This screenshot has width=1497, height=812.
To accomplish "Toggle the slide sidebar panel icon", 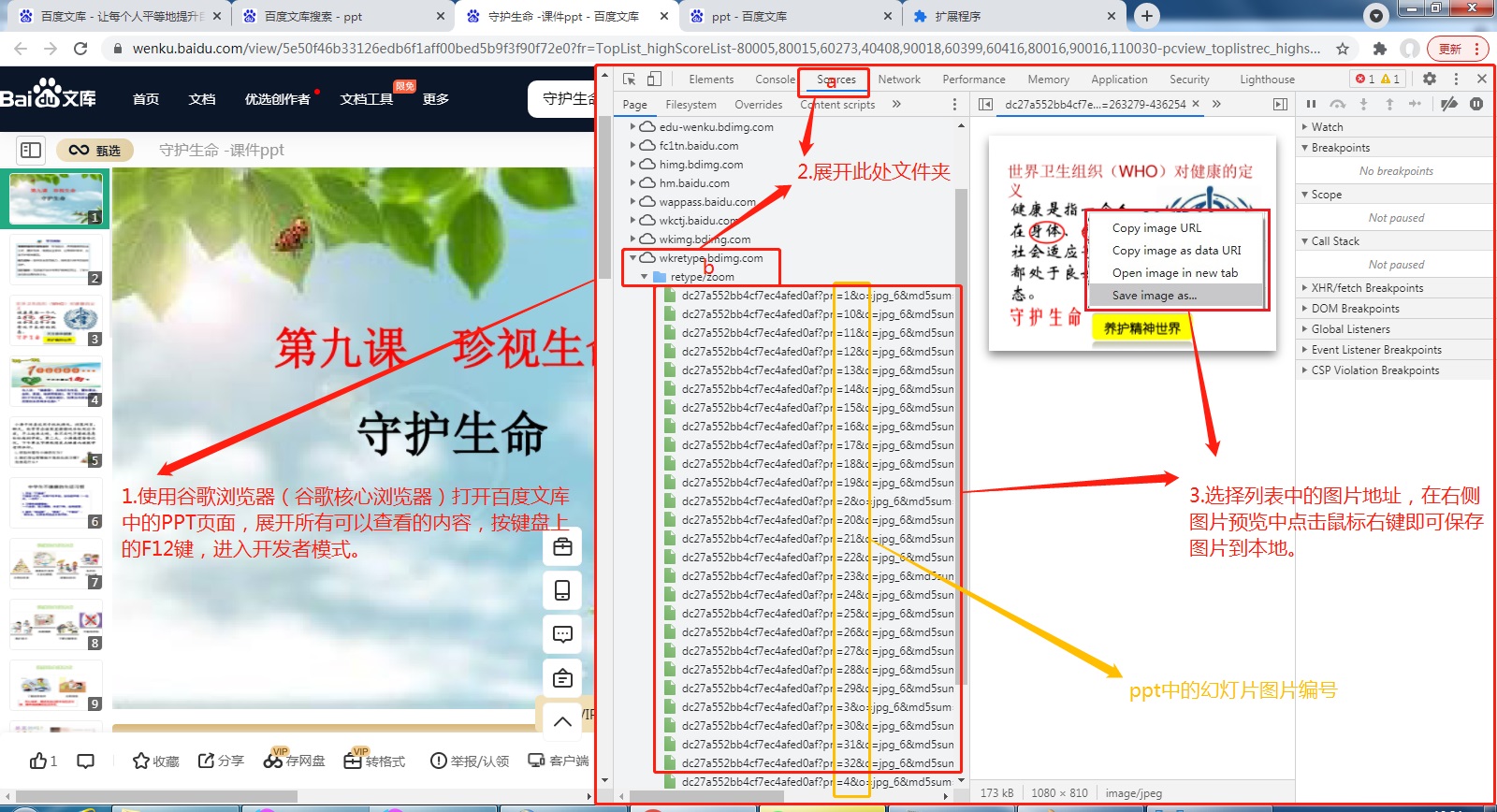I will pos(31,150).
